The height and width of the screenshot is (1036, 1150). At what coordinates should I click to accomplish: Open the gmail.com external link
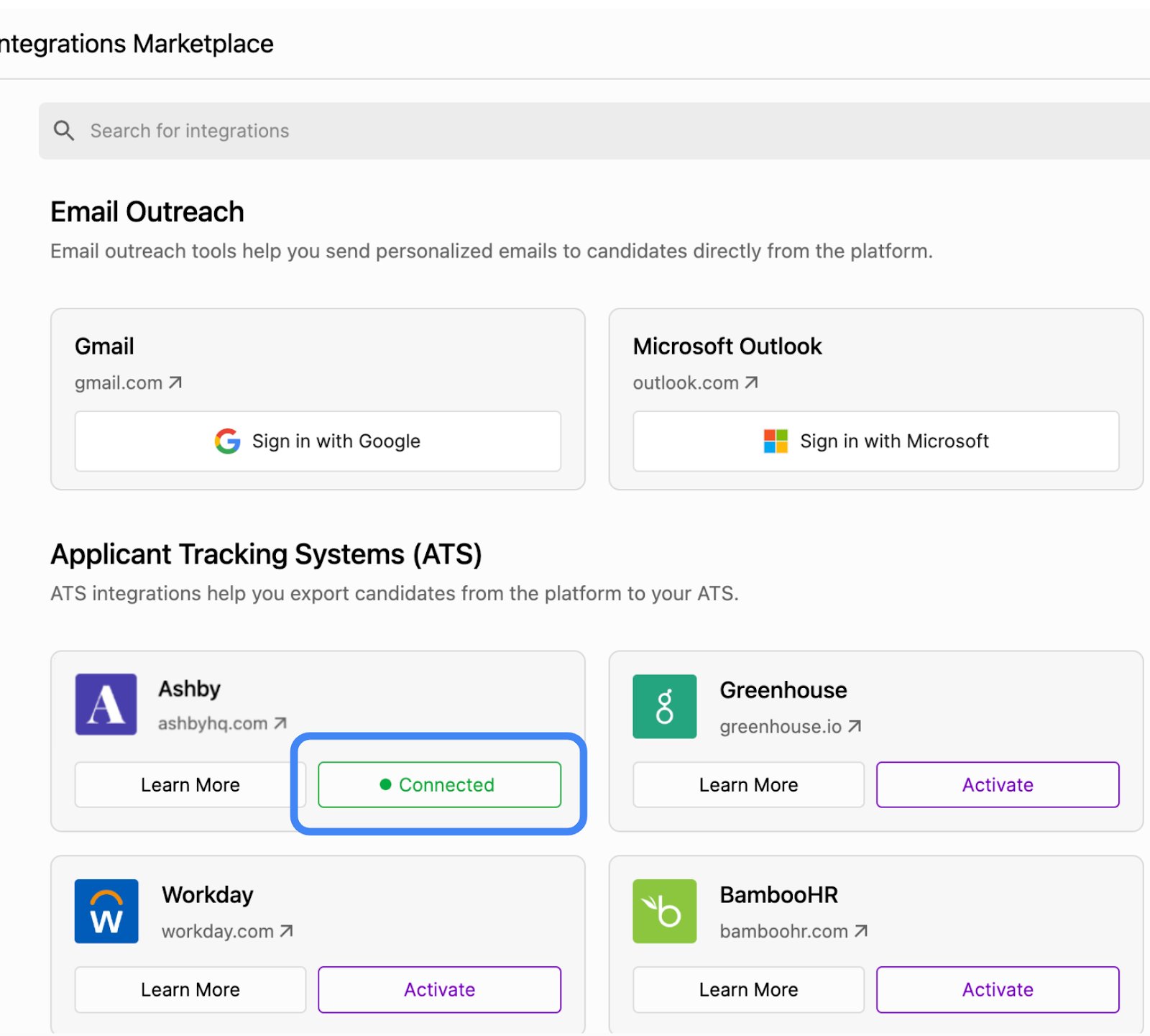[x=129, y=382]
